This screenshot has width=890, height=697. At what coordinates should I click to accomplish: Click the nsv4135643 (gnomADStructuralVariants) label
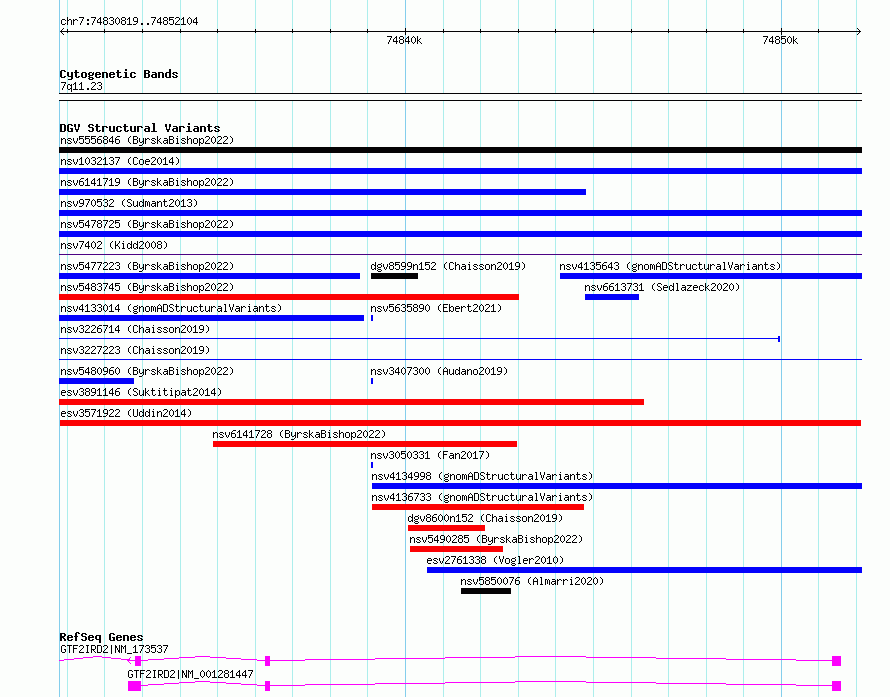point(670,266)
